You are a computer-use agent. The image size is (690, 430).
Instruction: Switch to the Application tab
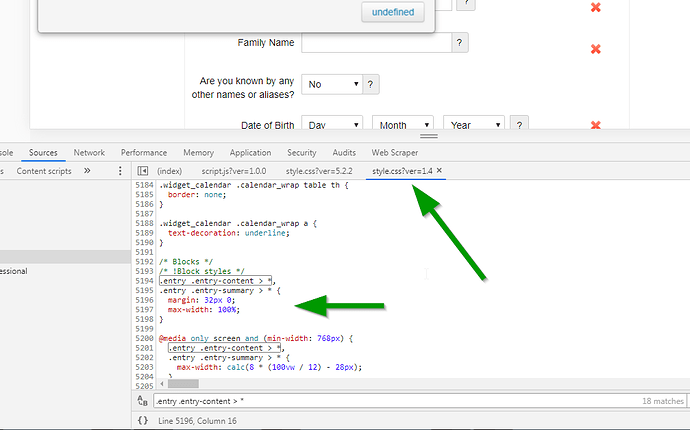coord(250,153)
